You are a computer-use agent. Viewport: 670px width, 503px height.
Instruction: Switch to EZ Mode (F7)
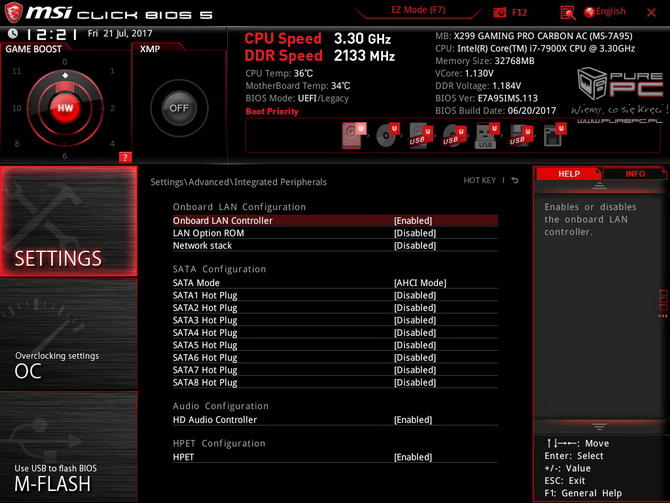[x=418, y=10]
